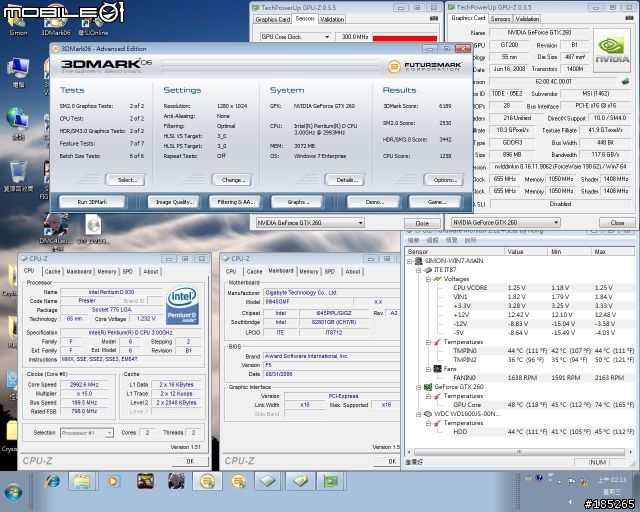Launch Internet Explorer from the taskbar

click(x=53, y=481)
